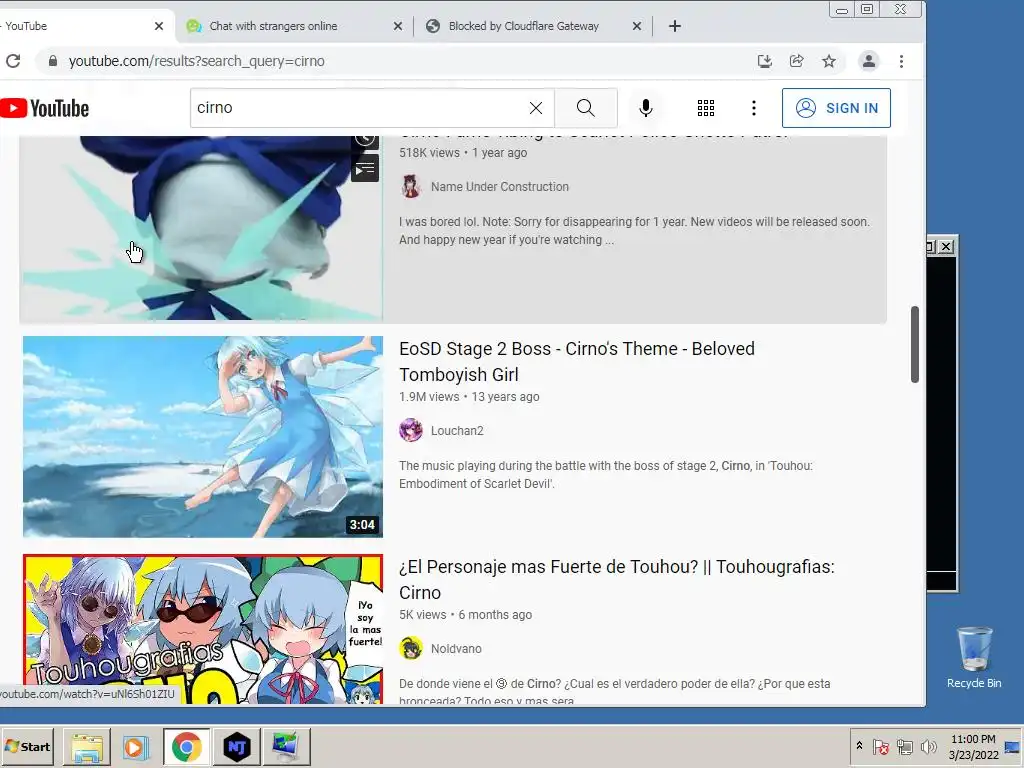Click '518K views' text on first video

click(x=429, y=153)
